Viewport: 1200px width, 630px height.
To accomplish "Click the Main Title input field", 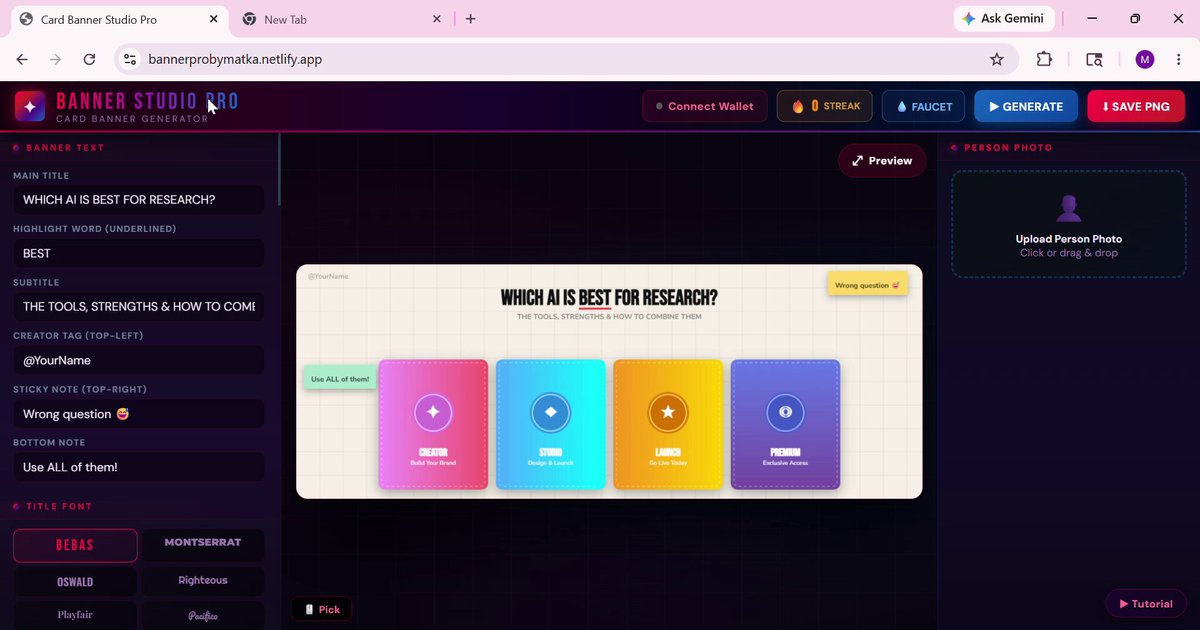I will click(x=139, y=200).
